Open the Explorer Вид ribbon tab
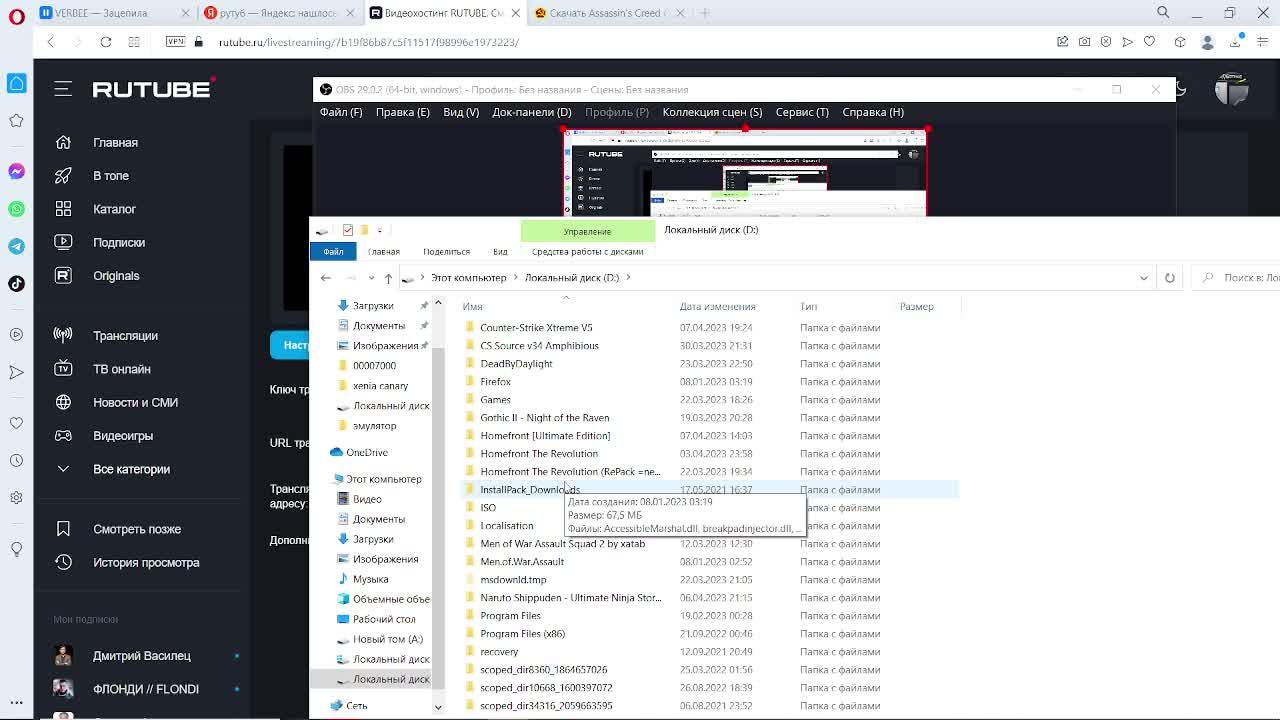This screenshot has height=720, width=1280. click(500, 251)
